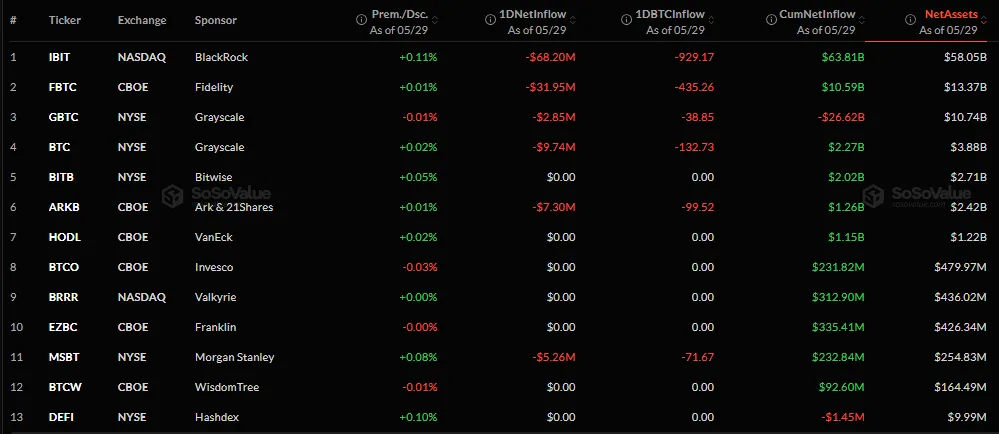Image resolution: width=999 pixels, height=434 pixels.
Task: Click info icon beside Prem./Dsc. header
Action: 361,20
